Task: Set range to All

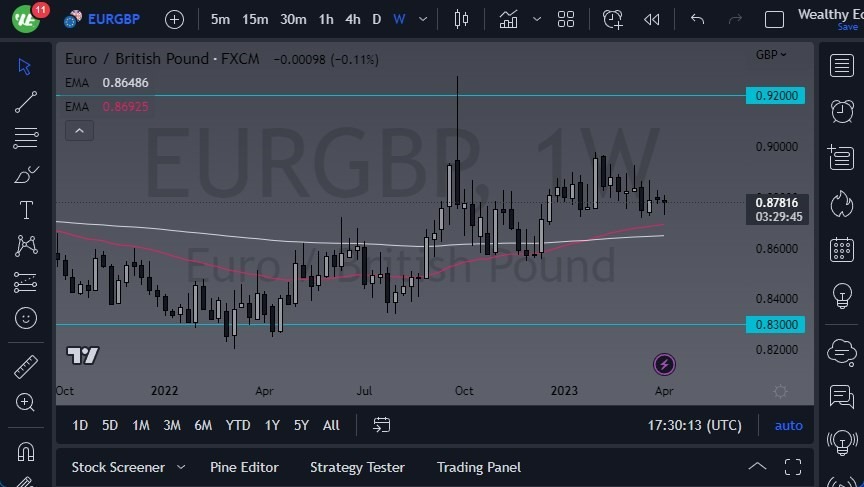Action: point(331,425)
